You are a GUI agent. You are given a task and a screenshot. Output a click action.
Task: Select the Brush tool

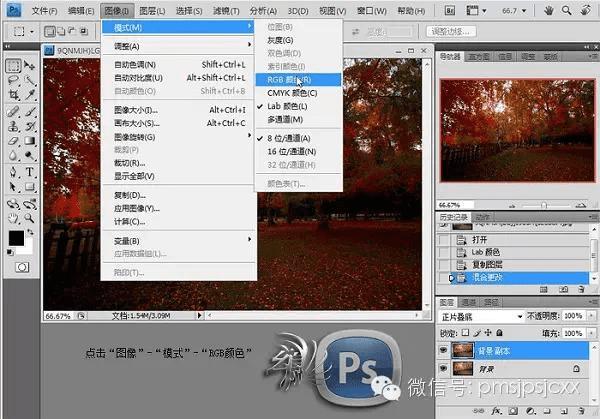click(29, 111)
